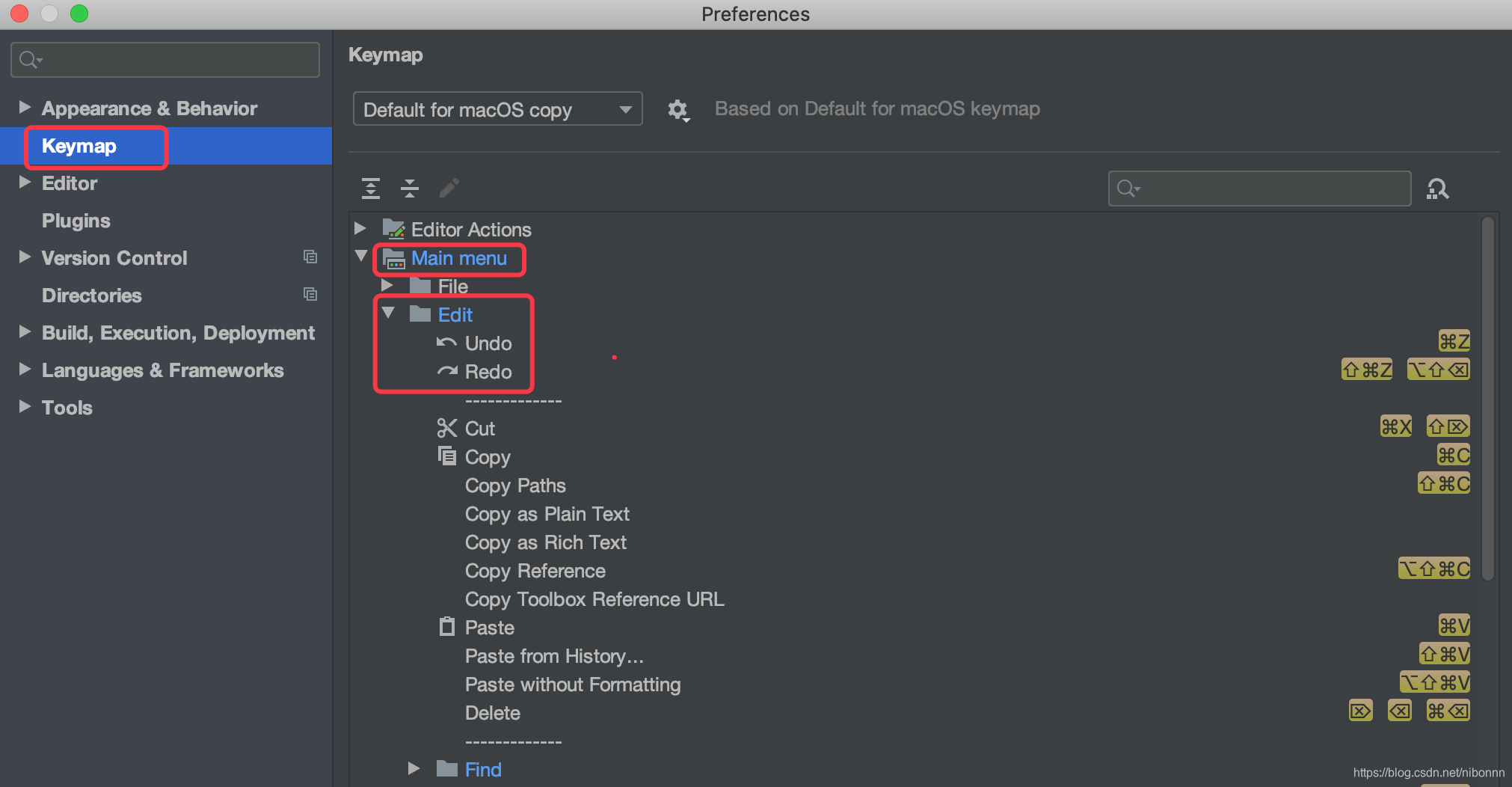1512x787 pixels.
Task: Click ⇧⌘C shortcut badge for Copy Paths
Action: click(x=1444, y=483)
